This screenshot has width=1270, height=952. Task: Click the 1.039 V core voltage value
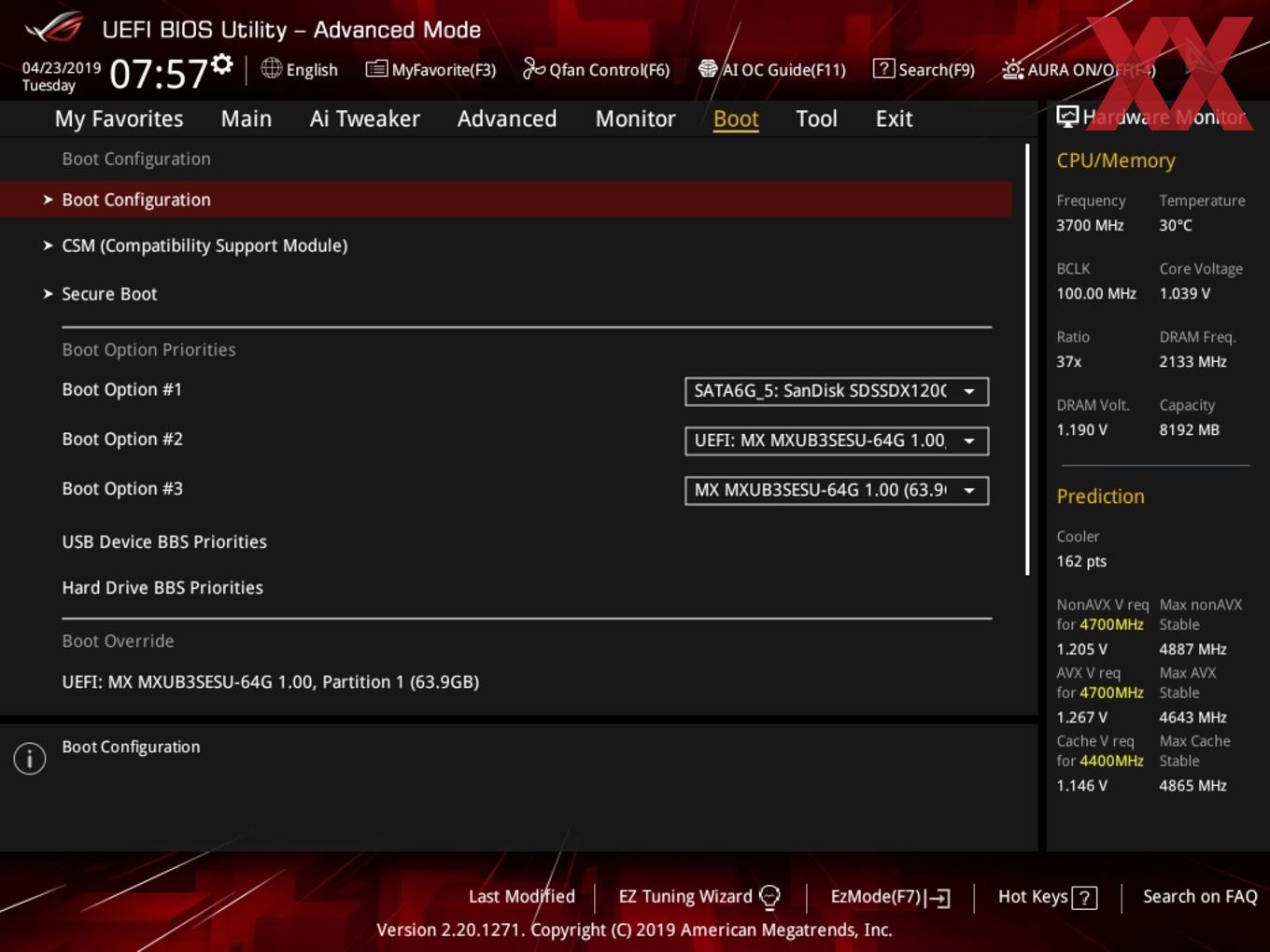1185,294
